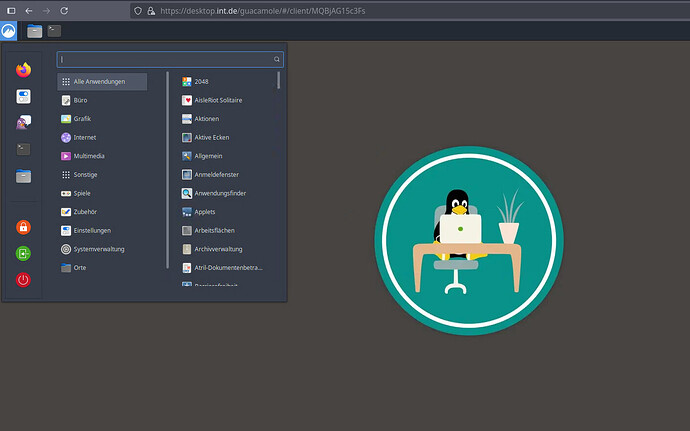This screenshot has height=431, width=690.
Task: Click the application menu button in the panel
Action: click(8, 31)
